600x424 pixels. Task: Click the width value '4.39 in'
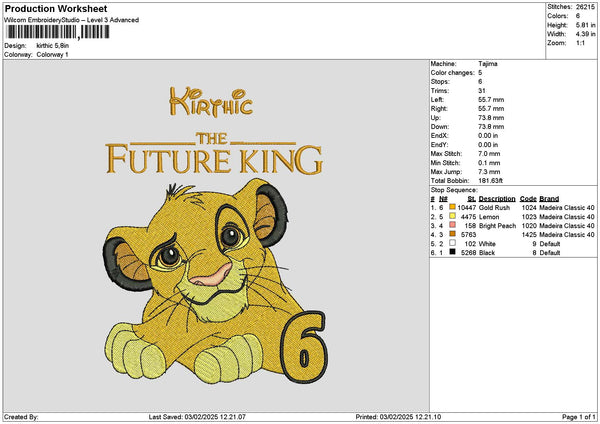click(x=585, y=34)
